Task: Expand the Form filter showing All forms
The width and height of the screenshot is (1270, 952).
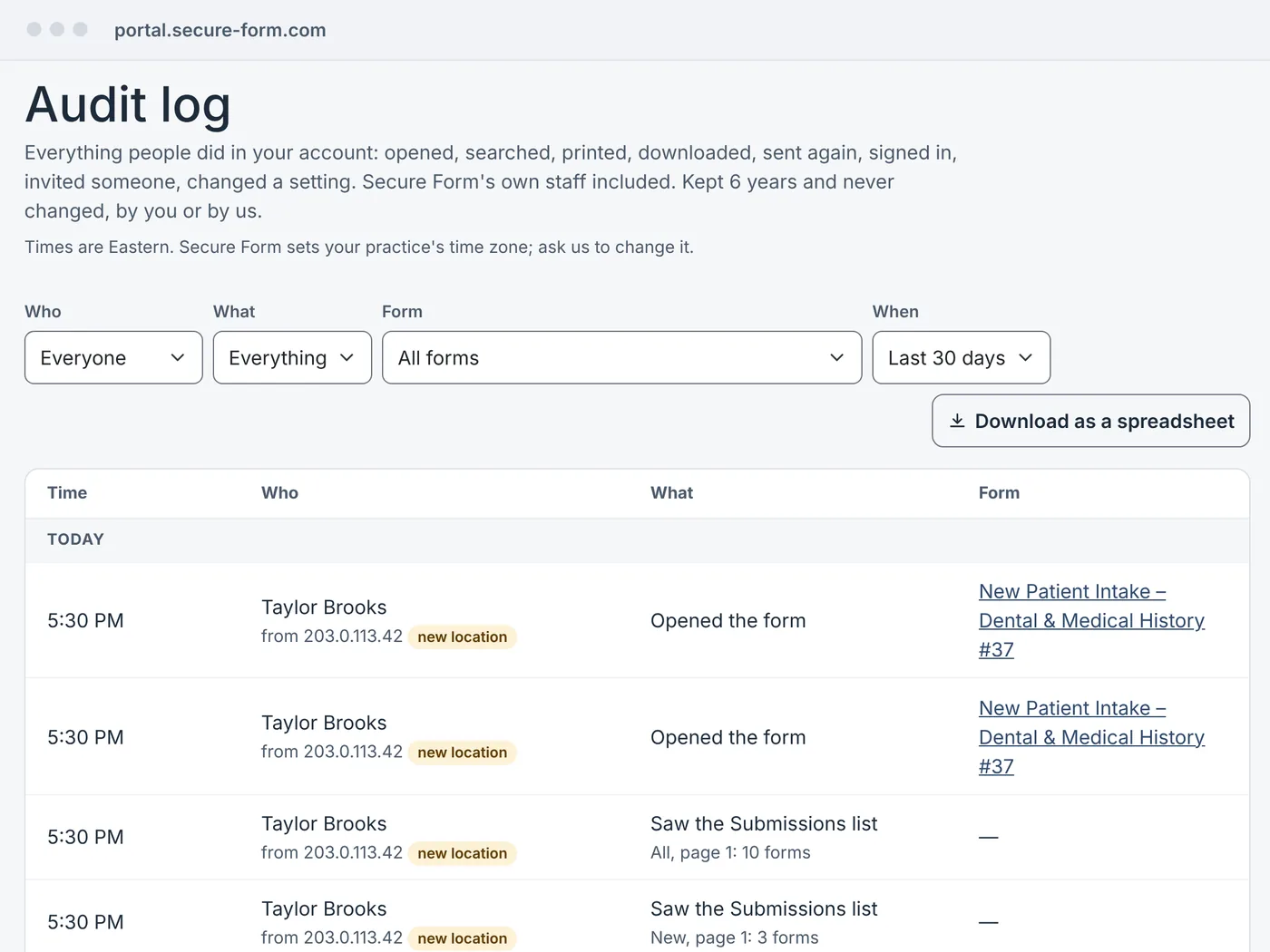Action: [621, 357]
